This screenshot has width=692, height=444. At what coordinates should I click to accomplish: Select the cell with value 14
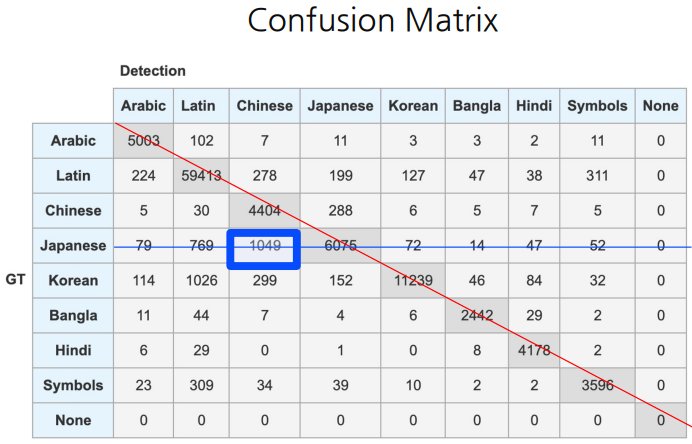click(477, 245)
